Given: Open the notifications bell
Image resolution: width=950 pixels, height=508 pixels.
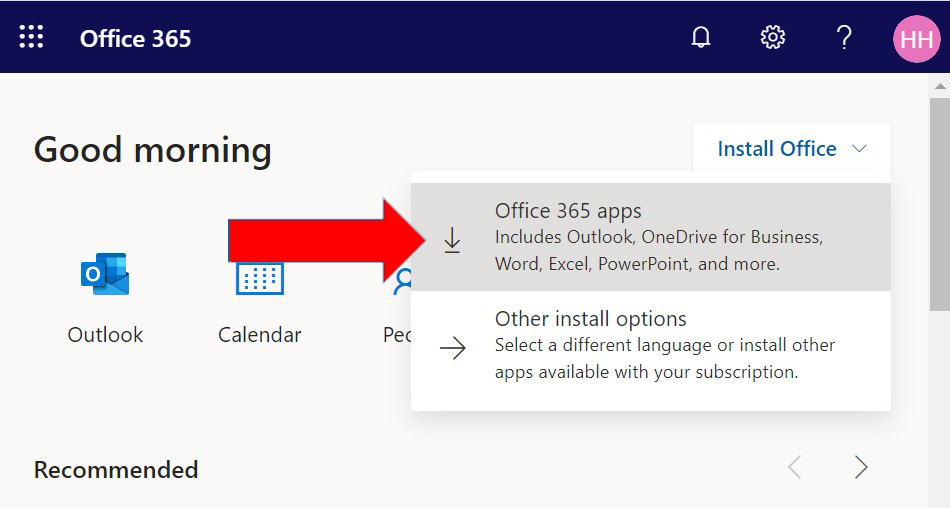Looking at the screenshot, I should click(701, 38).
